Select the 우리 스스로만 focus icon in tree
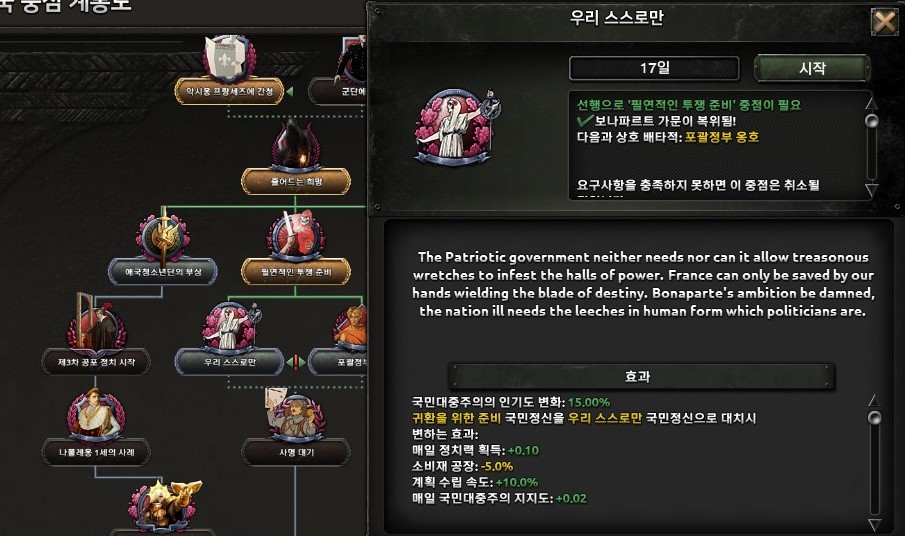Image resolution: width=905 pixels, height=536 pixels. pyautogui.click(x=230, y=326)
